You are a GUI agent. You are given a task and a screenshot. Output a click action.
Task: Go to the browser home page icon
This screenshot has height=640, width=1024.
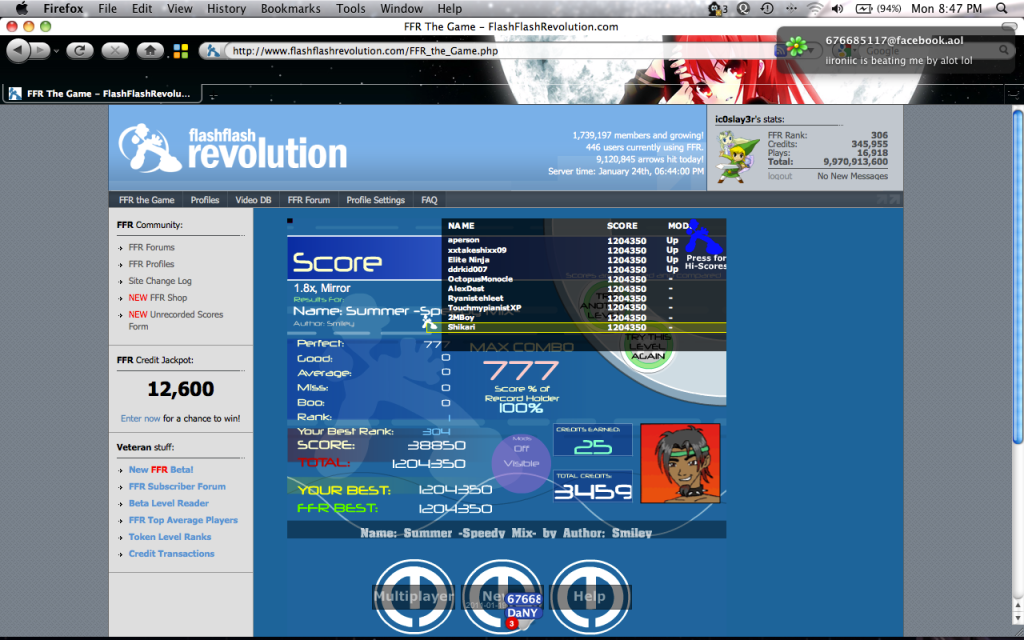point(149,50)
